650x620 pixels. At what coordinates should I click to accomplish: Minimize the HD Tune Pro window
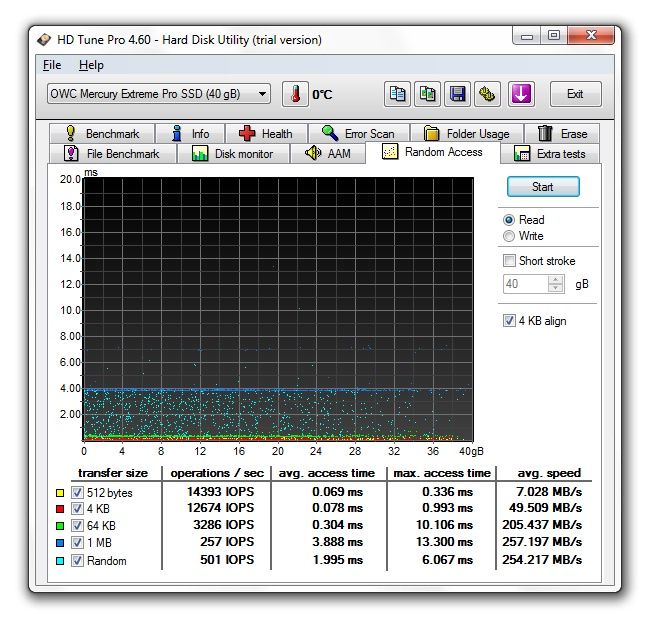coord(526,36)
